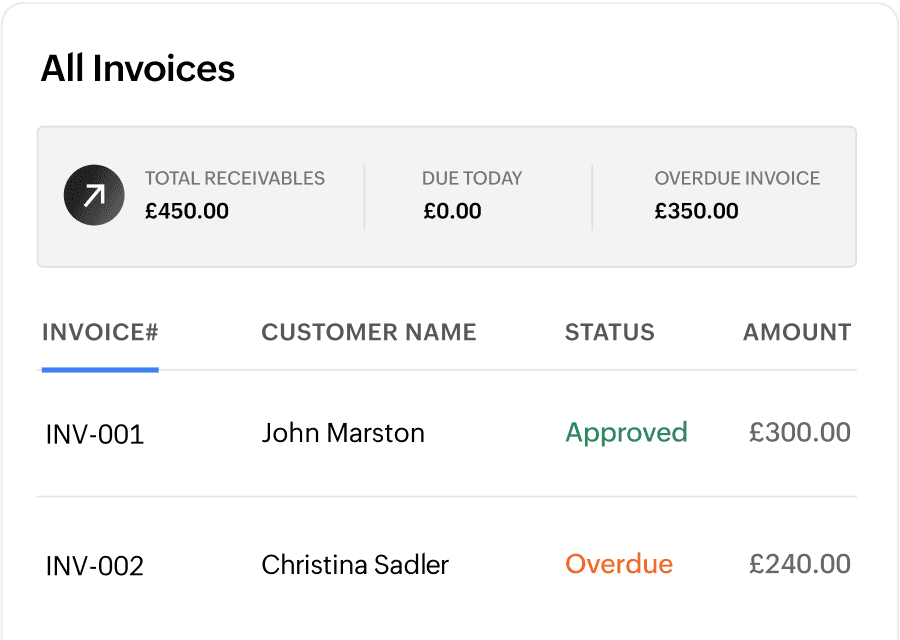Click the Approved status label

click(626, 433)
